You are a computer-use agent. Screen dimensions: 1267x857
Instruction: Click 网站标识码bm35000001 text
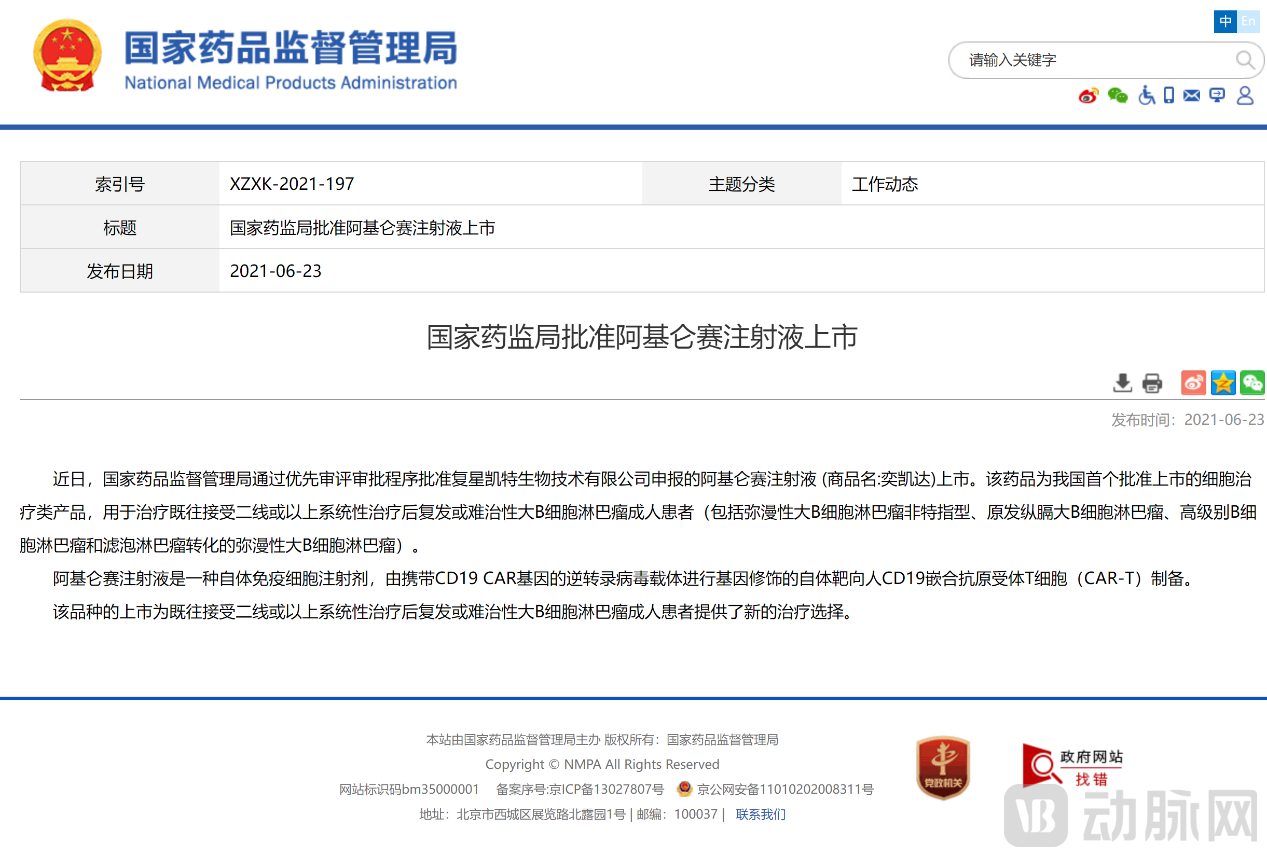coord(409,790)
